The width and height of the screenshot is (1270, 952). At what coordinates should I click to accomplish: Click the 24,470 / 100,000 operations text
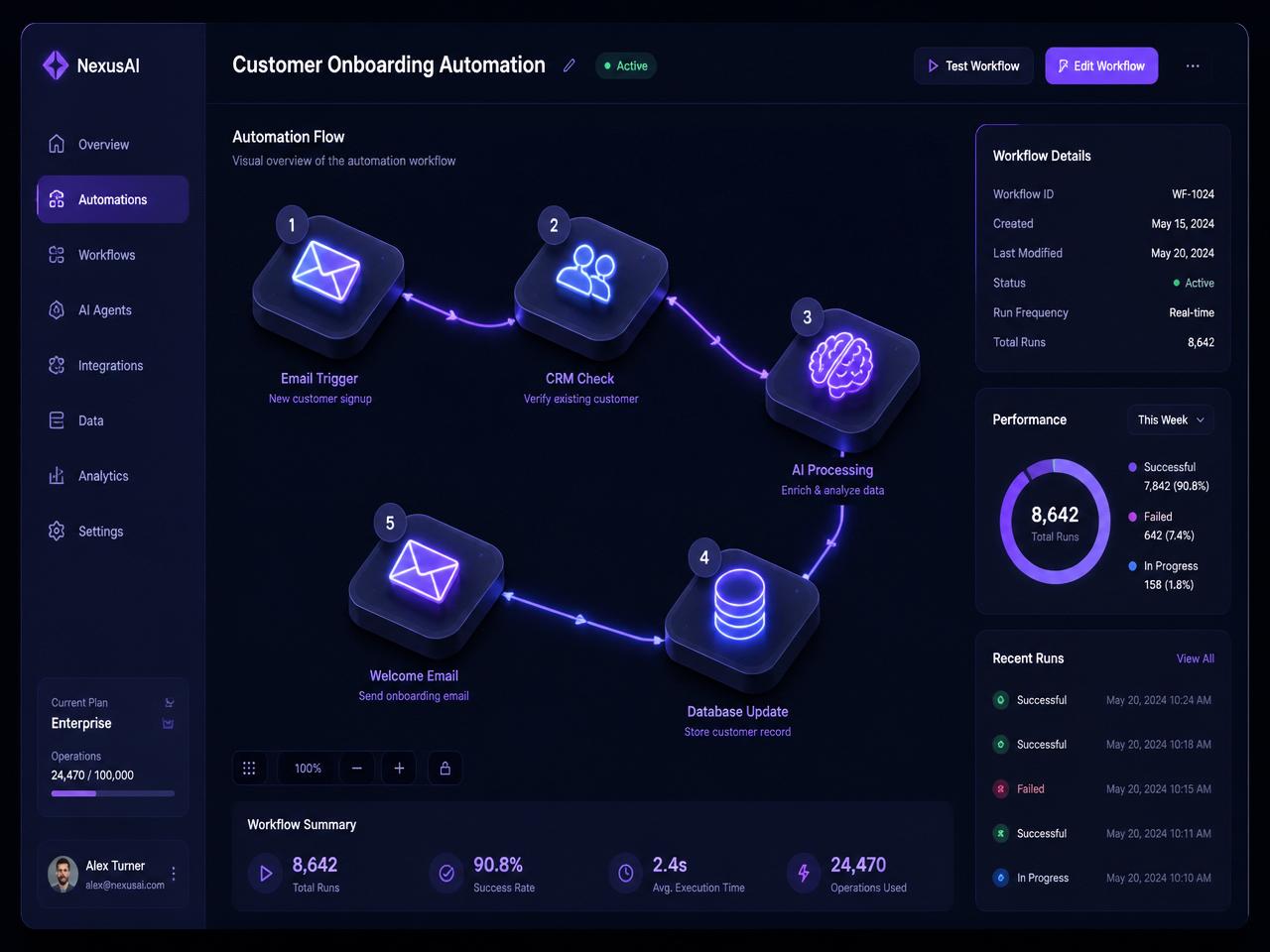tap(92, 775)
